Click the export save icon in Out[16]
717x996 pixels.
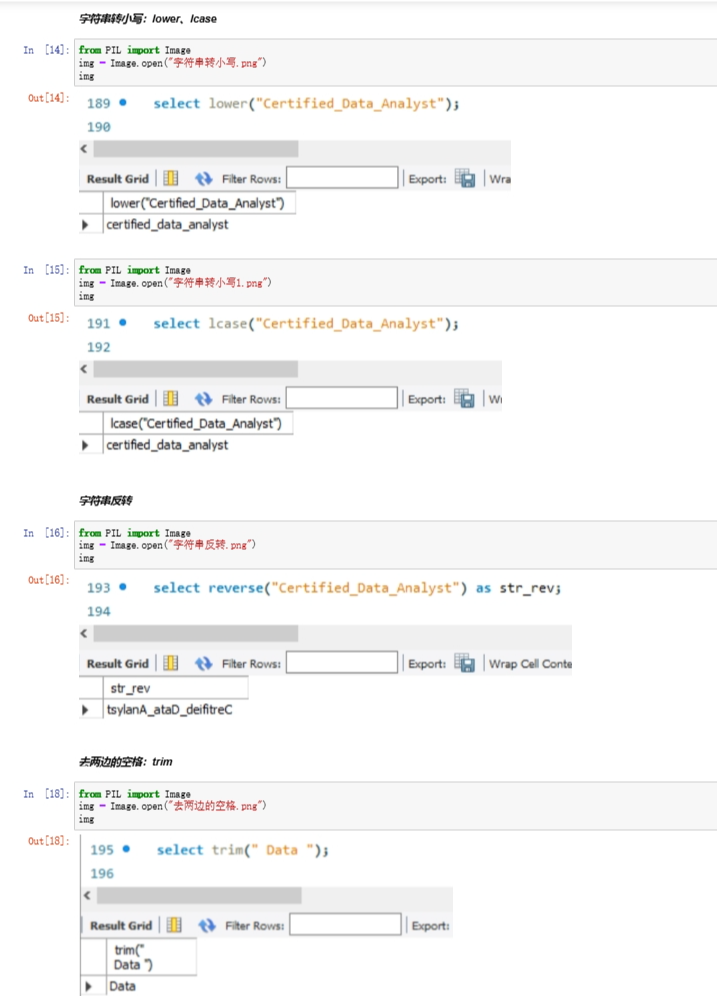(x=464, y=663)
